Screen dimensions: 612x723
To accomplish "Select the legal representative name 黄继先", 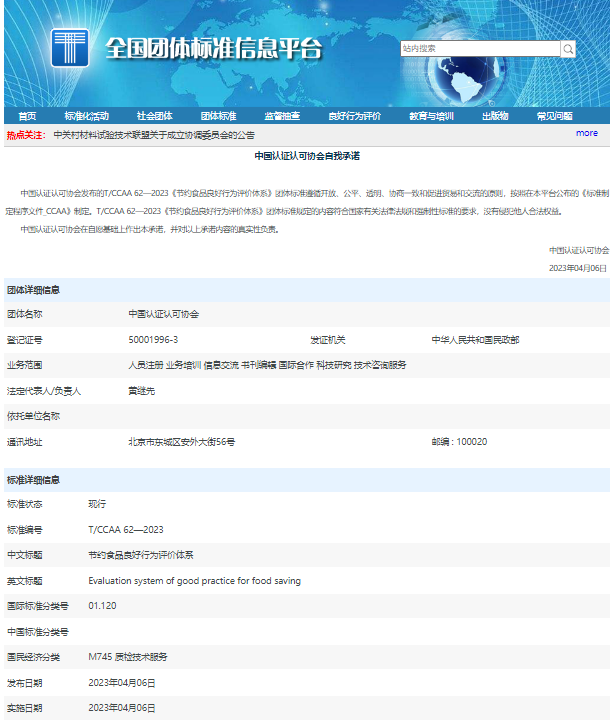I will [x=142, y=391].
